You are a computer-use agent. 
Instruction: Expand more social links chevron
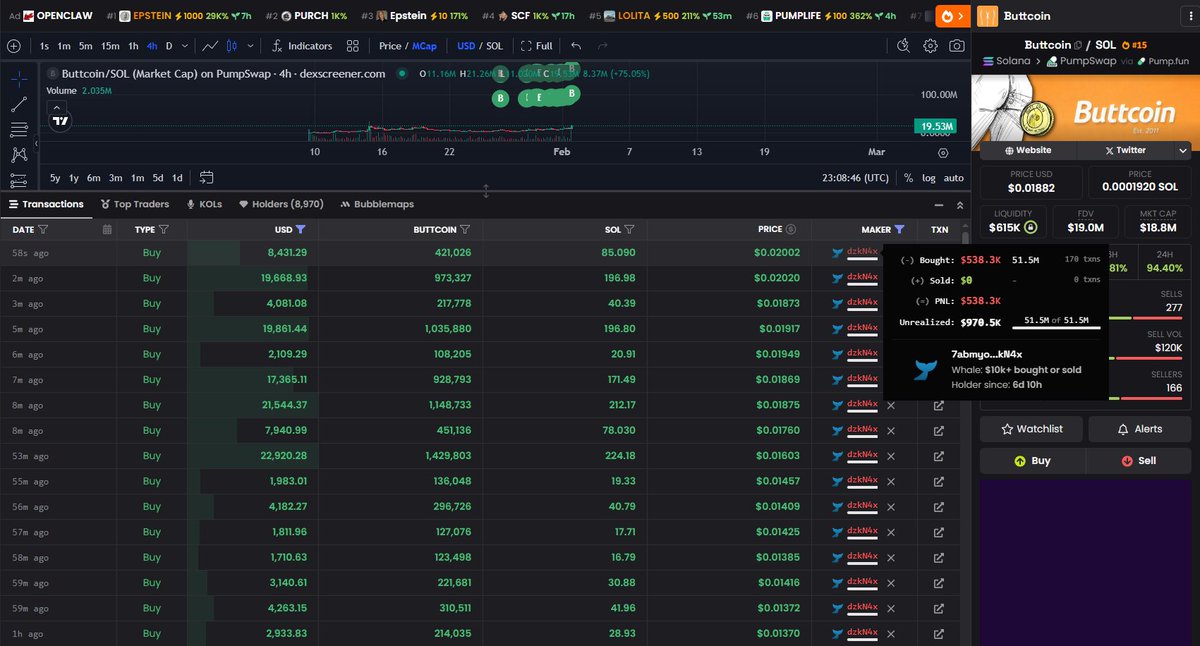[x=1183, y=150]
